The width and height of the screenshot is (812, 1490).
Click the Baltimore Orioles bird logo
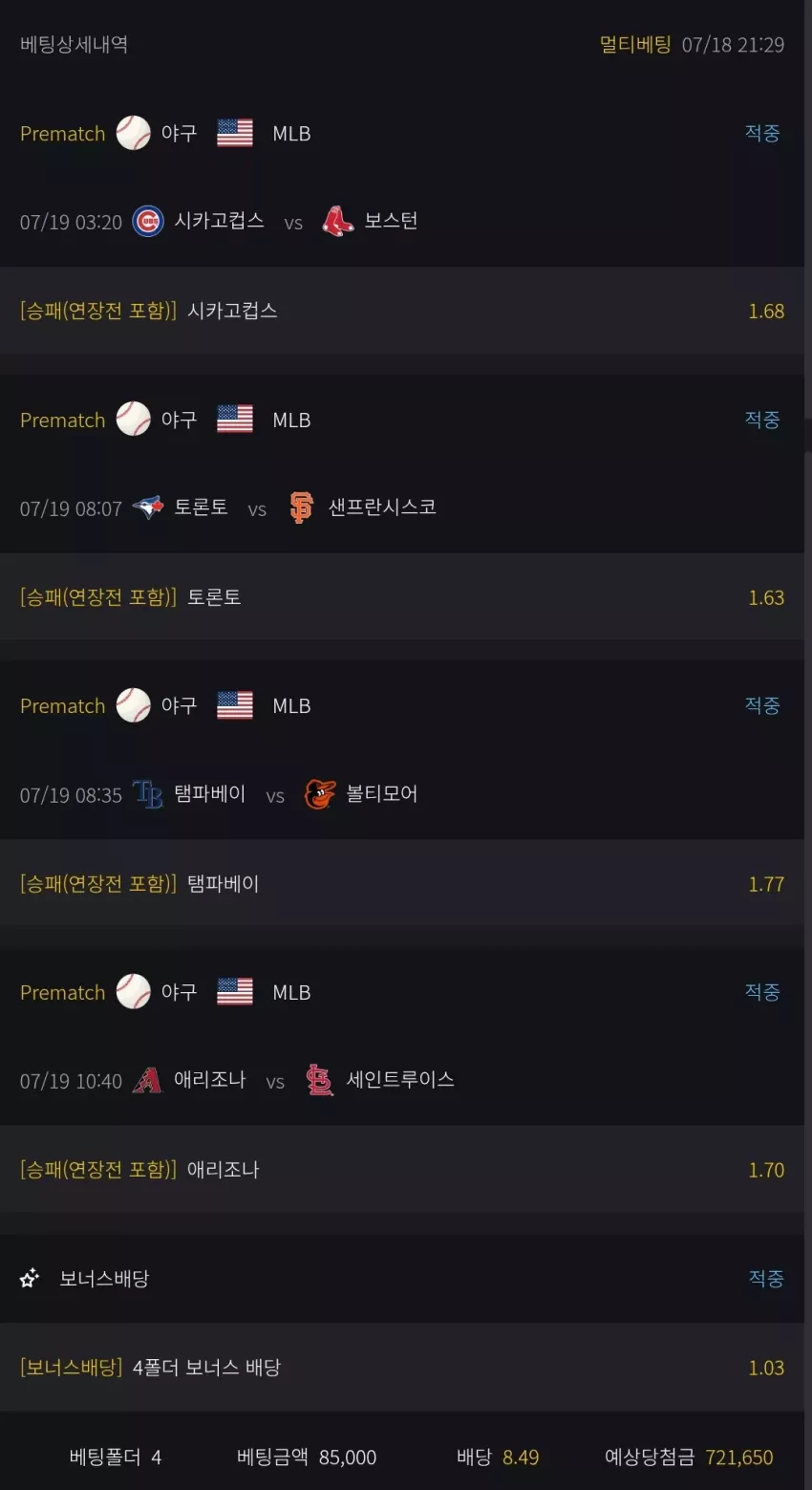tap(319, 793)
